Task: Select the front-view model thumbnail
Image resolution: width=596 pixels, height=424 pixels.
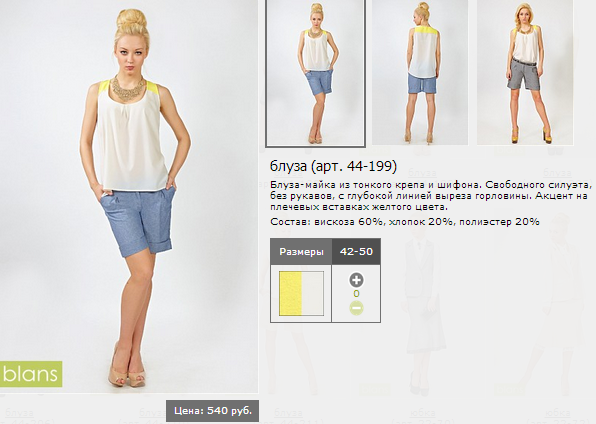Action: (315, 73)
